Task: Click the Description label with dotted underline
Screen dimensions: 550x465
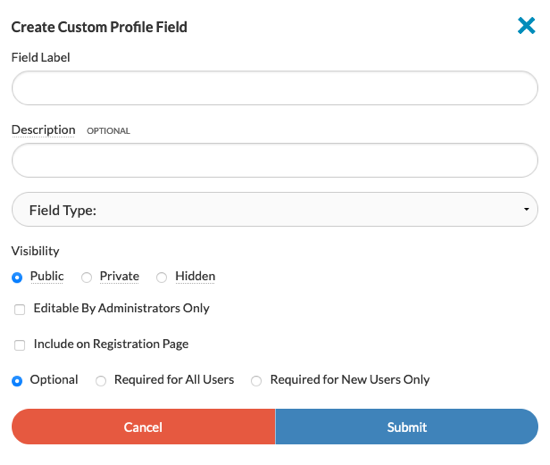Action: coord(43,130)
